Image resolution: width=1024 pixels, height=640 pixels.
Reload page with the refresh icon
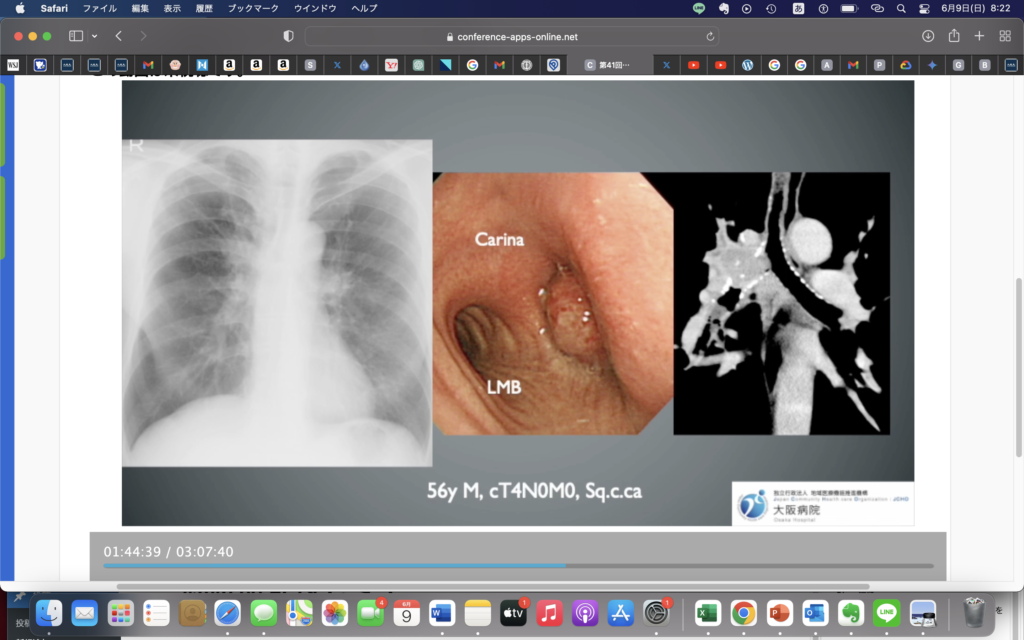(x=710, y=36)
